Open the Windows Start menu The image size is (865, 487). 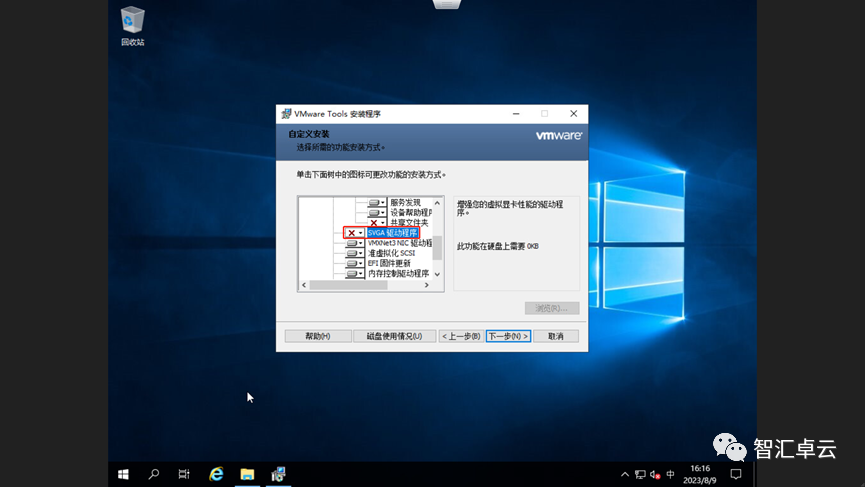click(x=124, y=474)
